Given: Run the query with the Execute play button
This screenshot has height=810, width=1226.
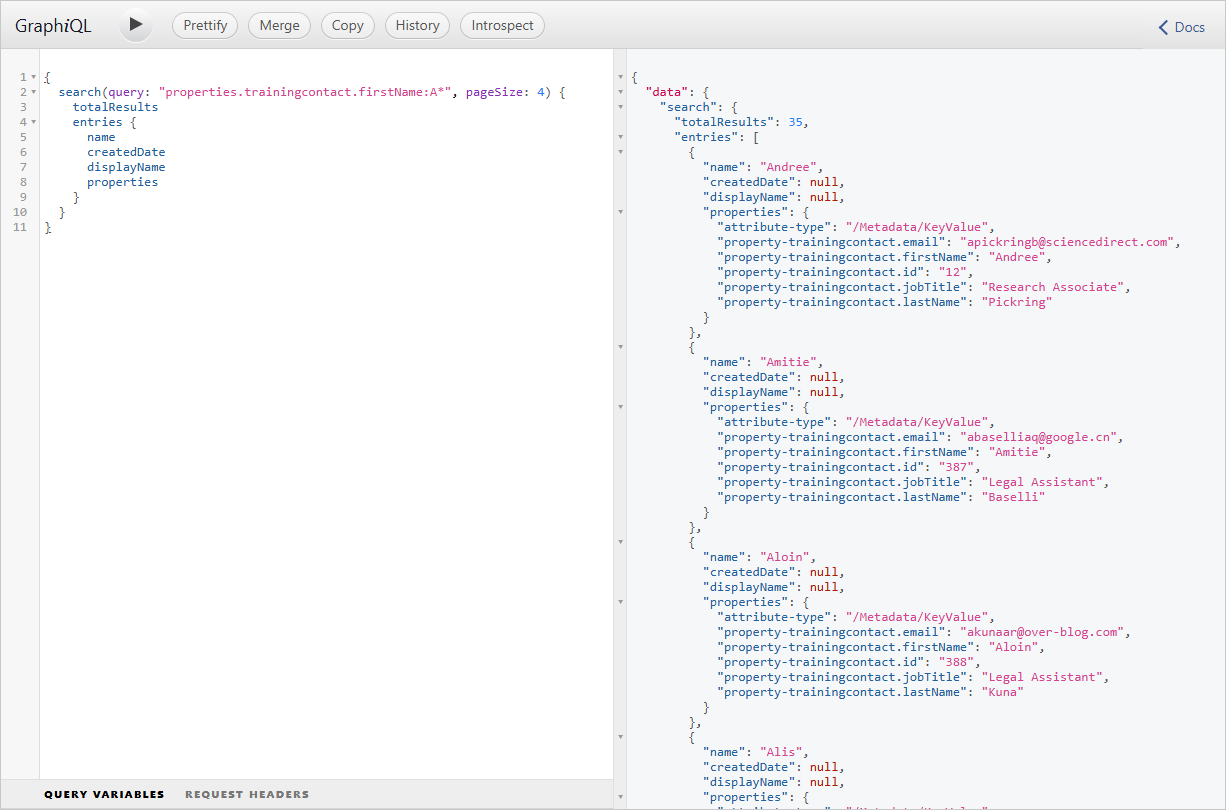Looking at the screenshot, I should [x=136, y=25].
